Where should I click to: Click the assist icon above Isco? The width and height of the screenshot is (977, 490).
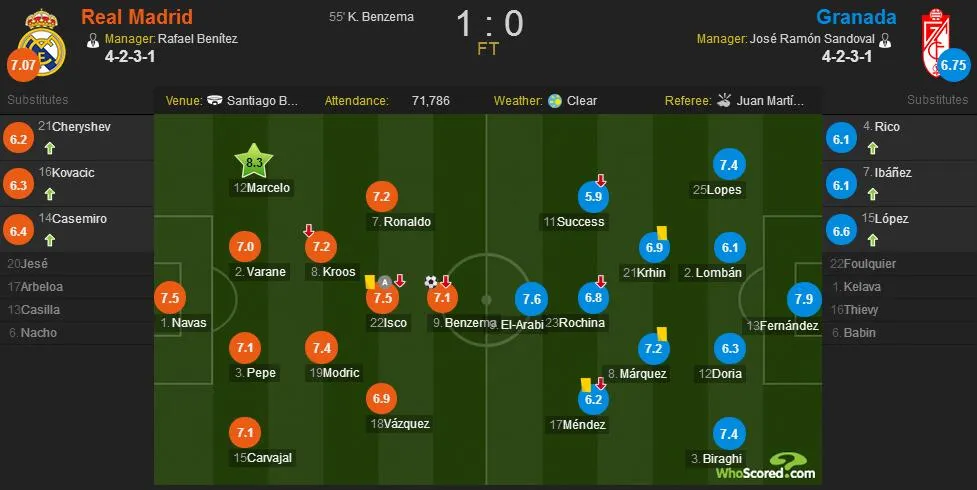click(385, 282)
